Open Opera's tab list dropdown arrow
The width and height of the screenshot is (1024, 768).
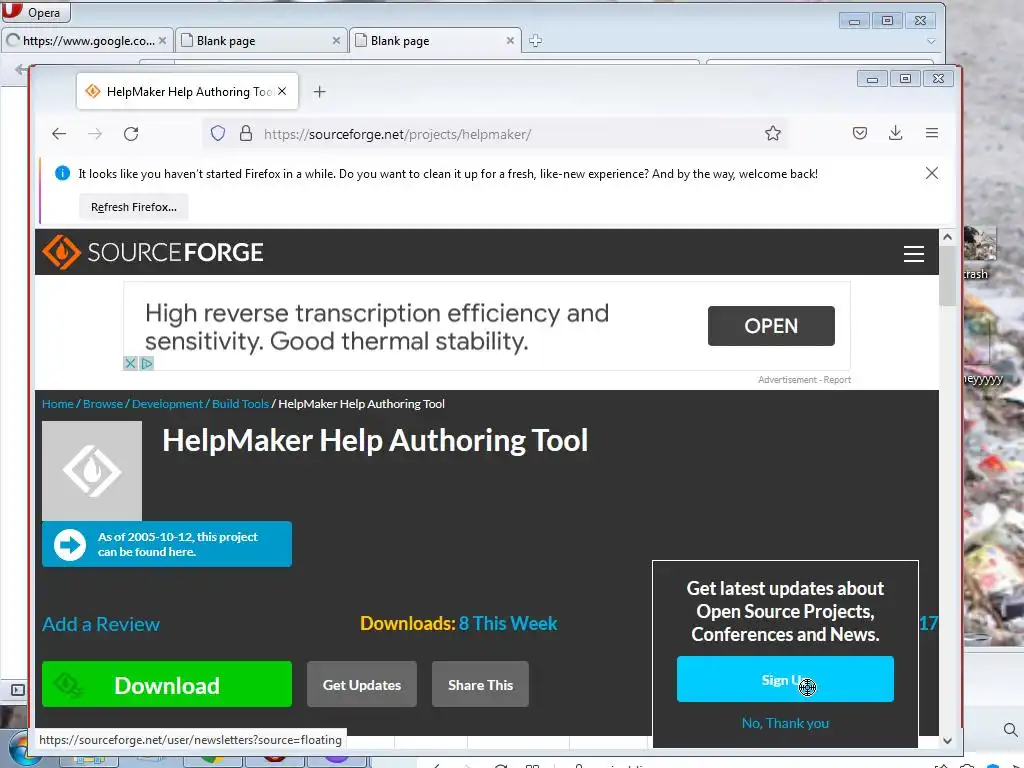pyautogui.click(x=931, y=40)
